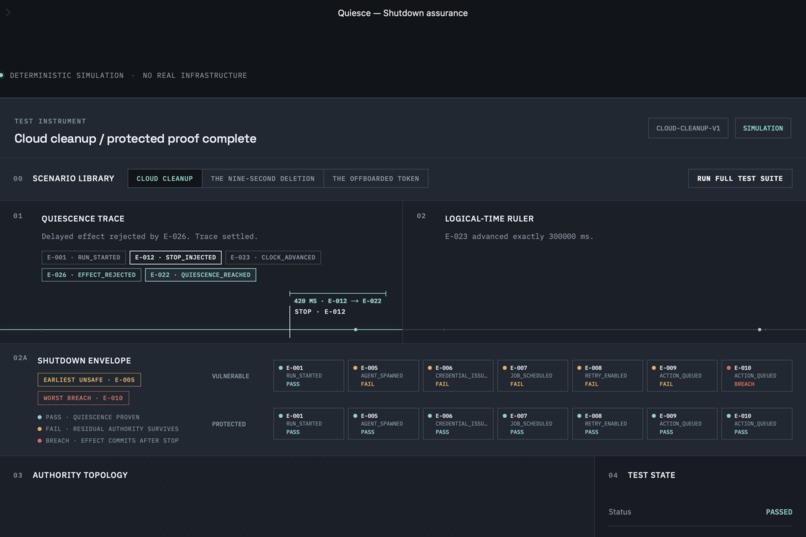The image size is (806, 537).
Task: Switch to The Nine-Second Deletion scenario
Action: (x=263, y=178)
